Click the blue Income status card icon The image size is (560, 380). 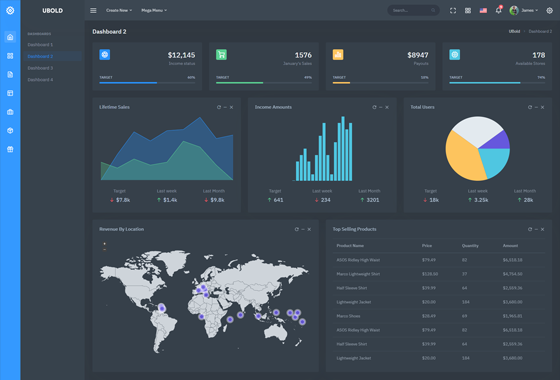coord(105,55)
